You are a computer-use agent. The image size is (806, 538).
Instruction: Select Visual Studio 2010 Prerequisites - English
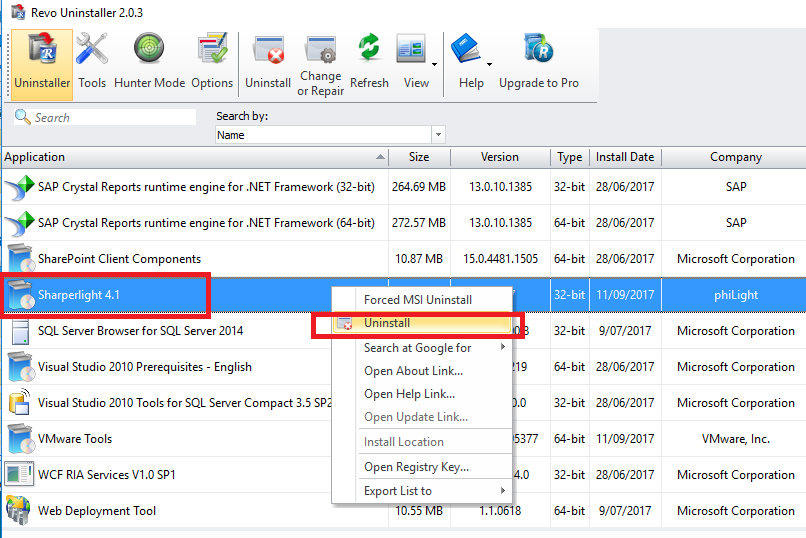145,367
